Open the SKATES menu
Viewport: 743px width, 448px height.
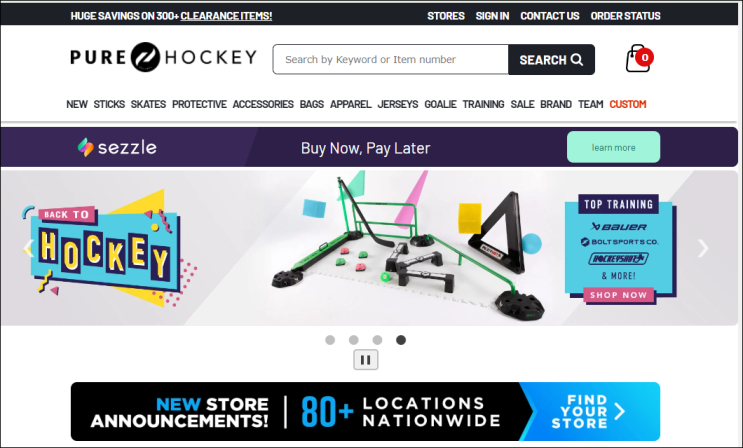tap(148, 104)
